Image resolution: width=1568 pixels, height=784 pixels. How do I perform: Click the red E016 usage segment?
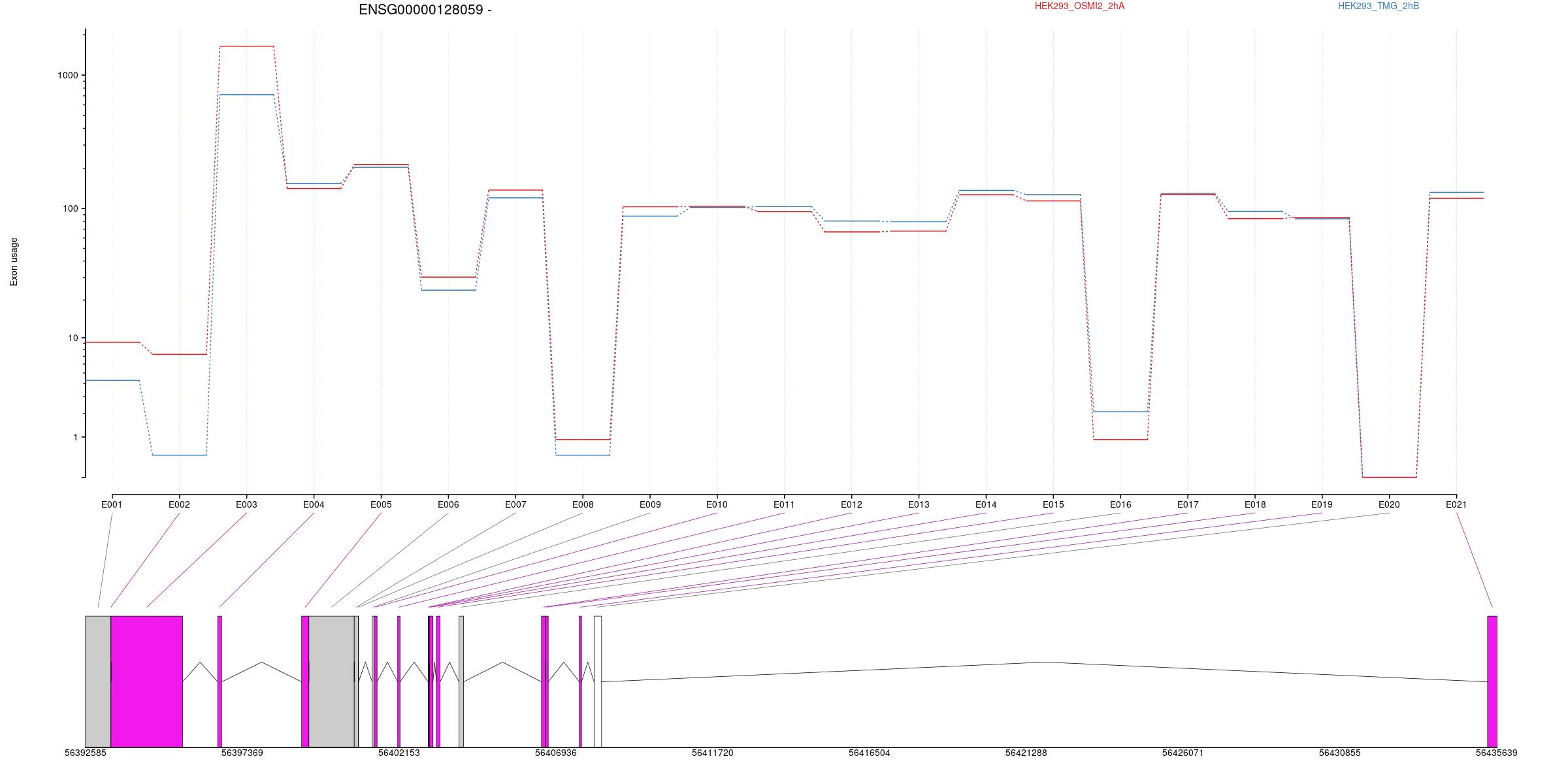1120,440
